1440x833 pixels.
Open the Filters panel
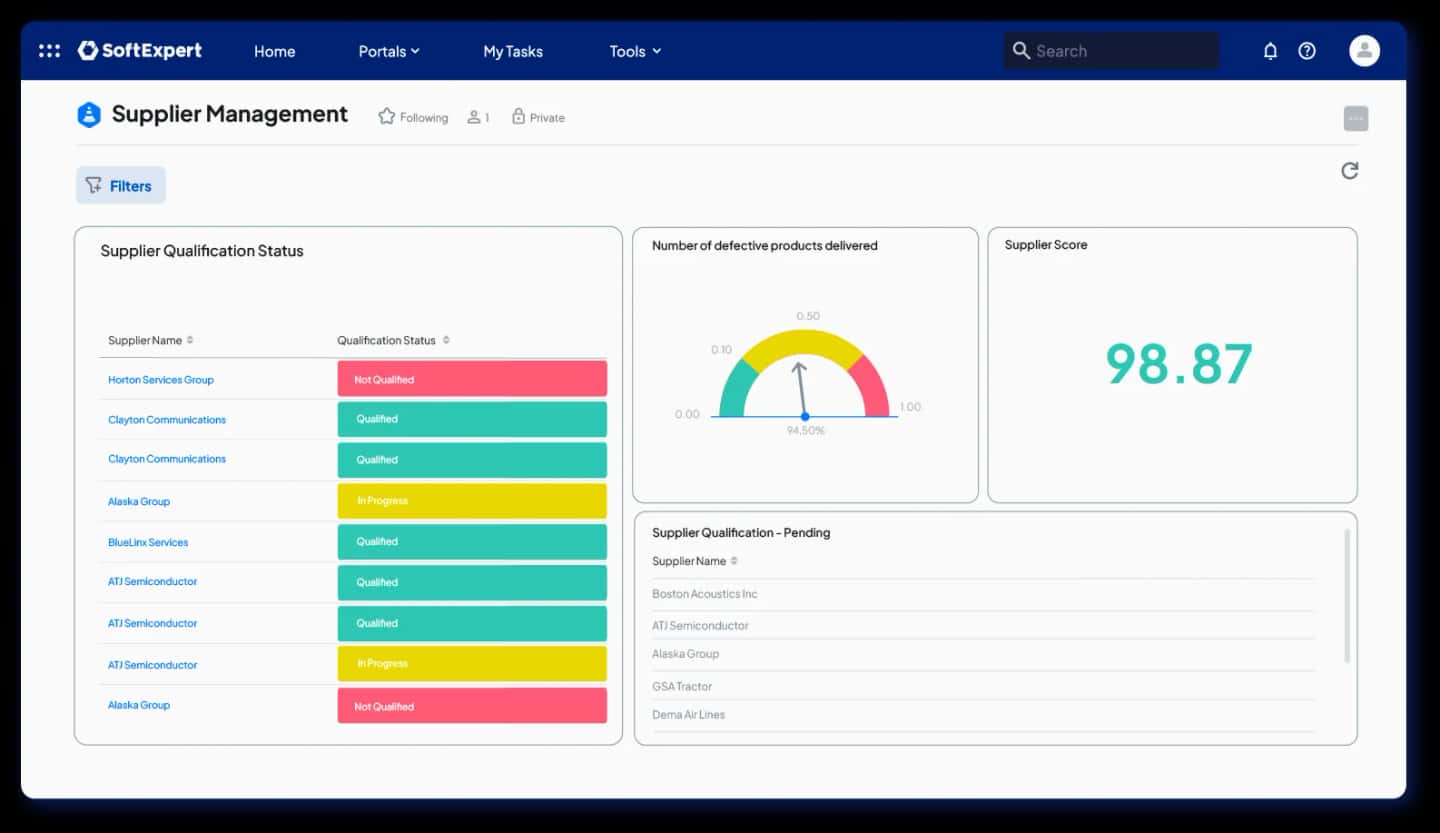pos(120,185)
